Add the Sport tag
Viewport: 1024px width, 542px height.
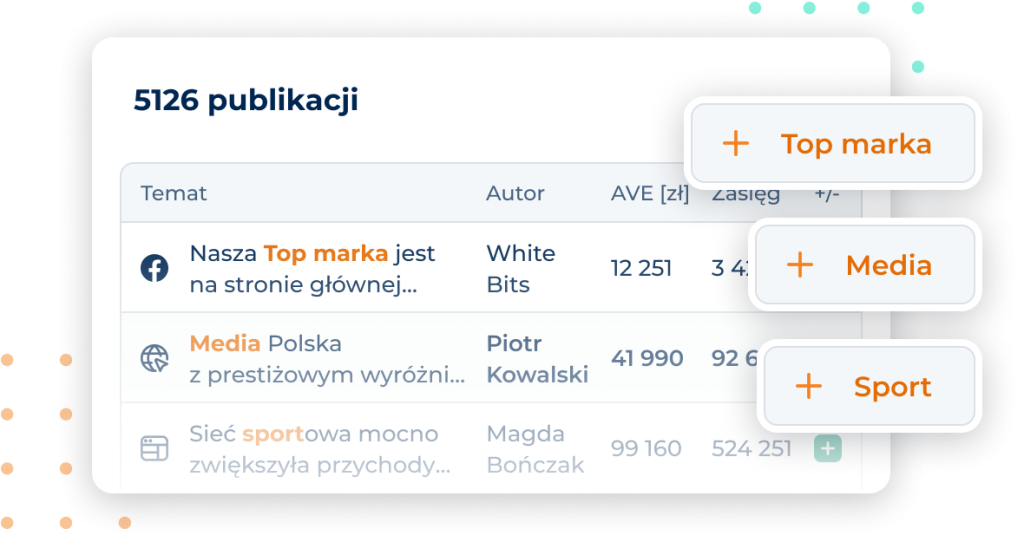(871, 386)
